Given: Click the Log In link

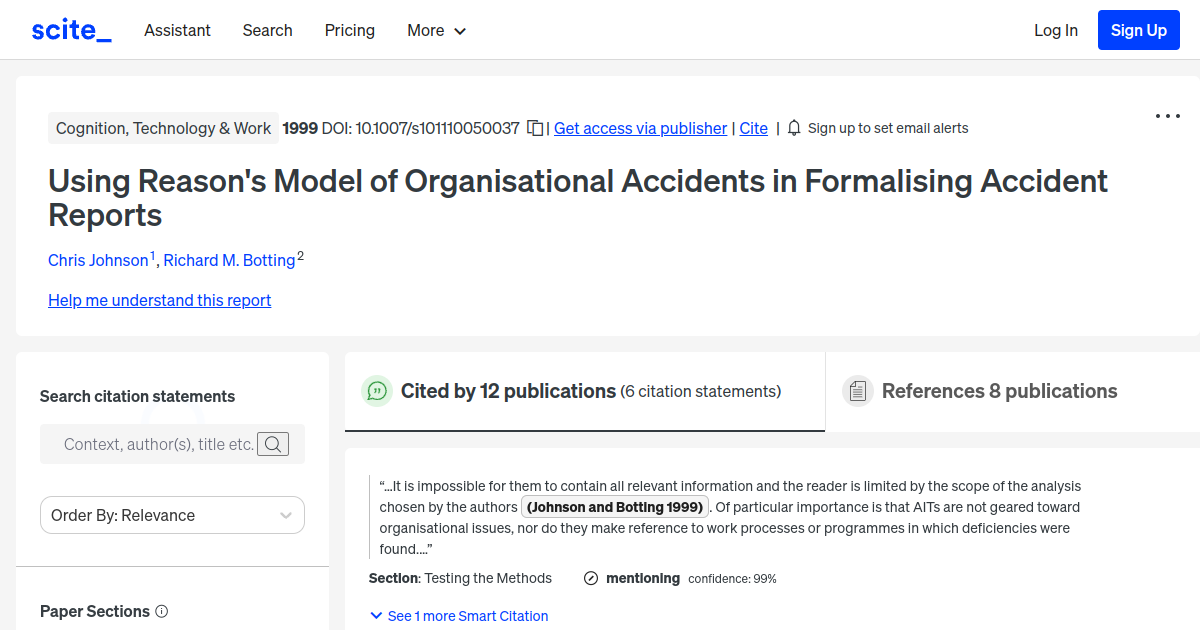Looking at the screenshot, I should coord(1056,30).
